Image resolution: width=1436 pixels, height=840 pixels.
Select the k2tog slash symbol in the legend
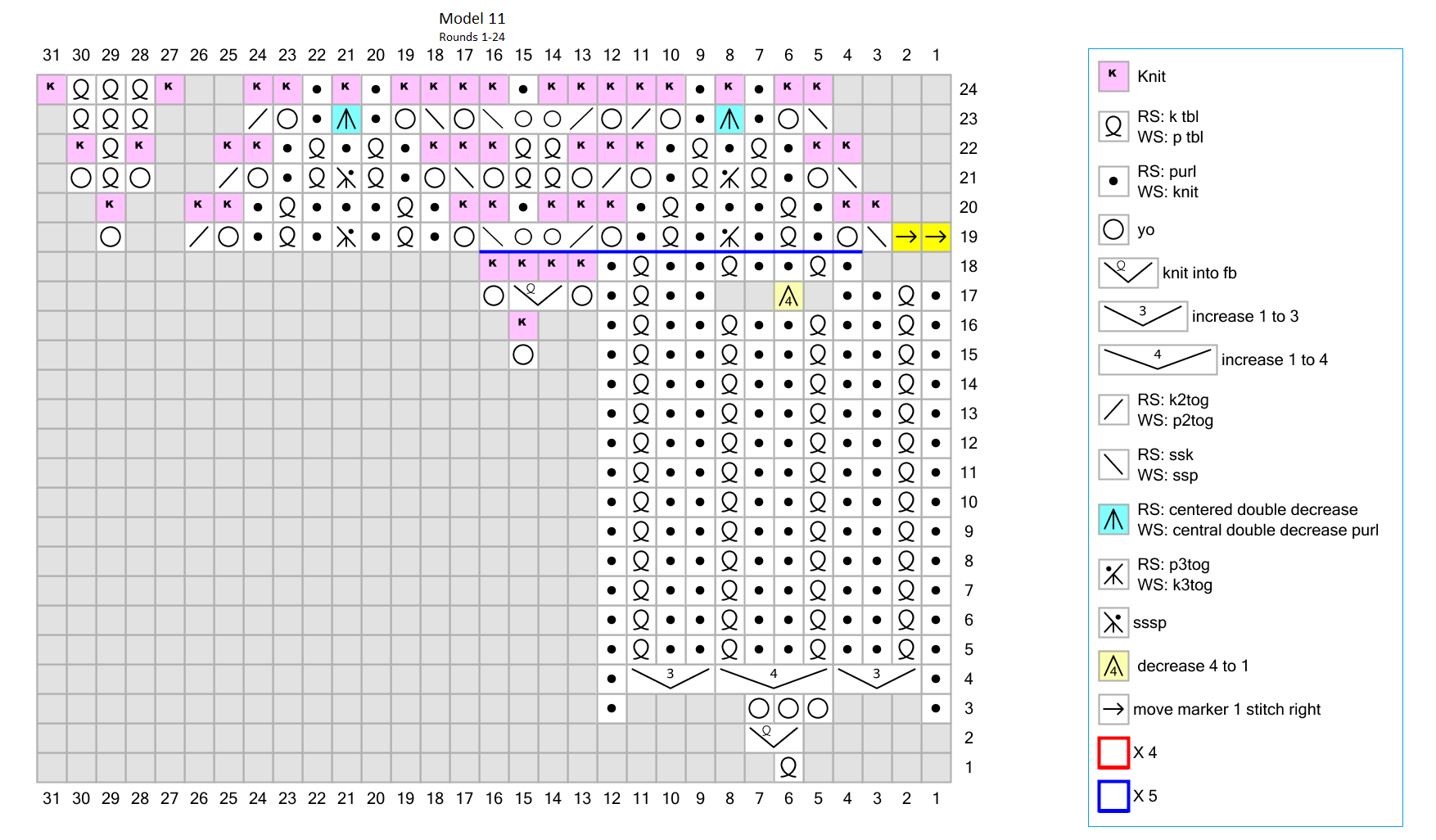(x=1113, y=410)
